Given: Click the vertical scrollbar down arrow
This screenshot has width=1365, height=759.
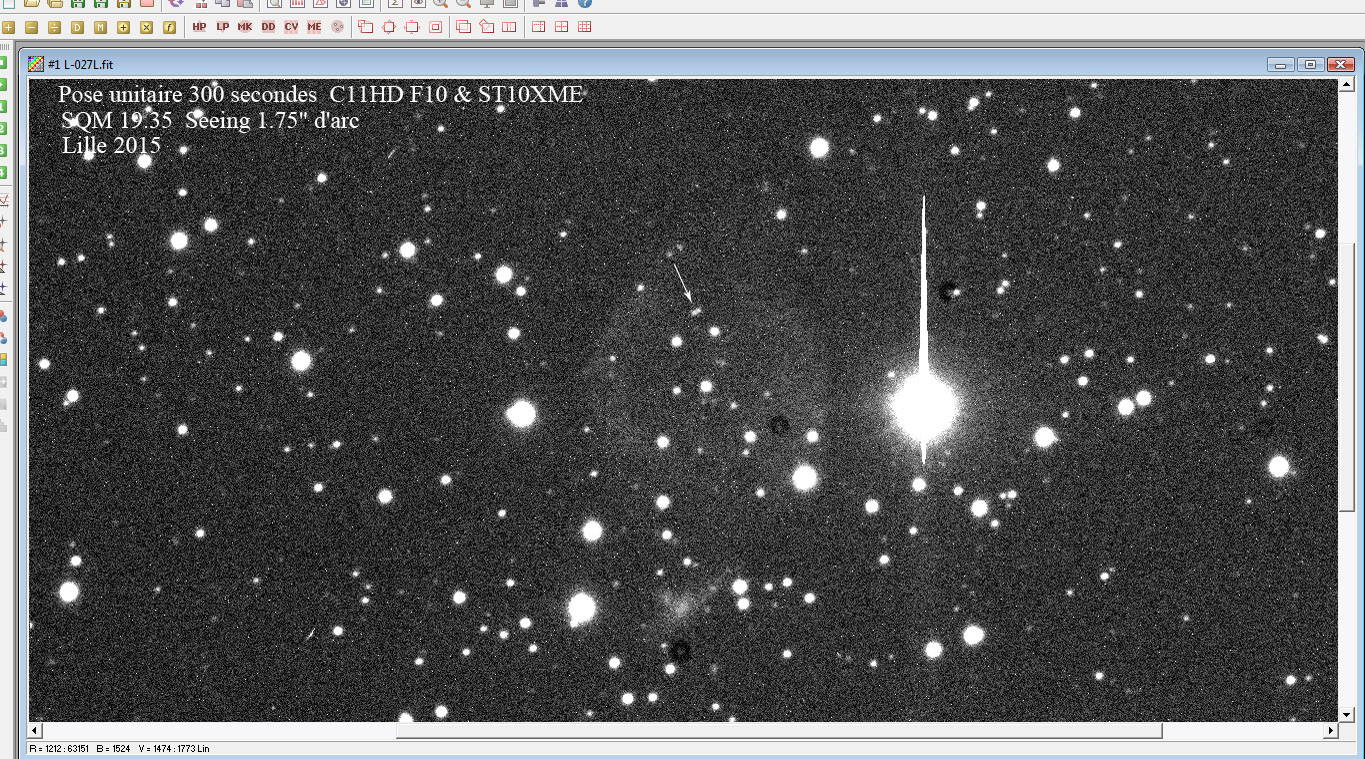Looking at the screenshot, I should coord(1346,714).
